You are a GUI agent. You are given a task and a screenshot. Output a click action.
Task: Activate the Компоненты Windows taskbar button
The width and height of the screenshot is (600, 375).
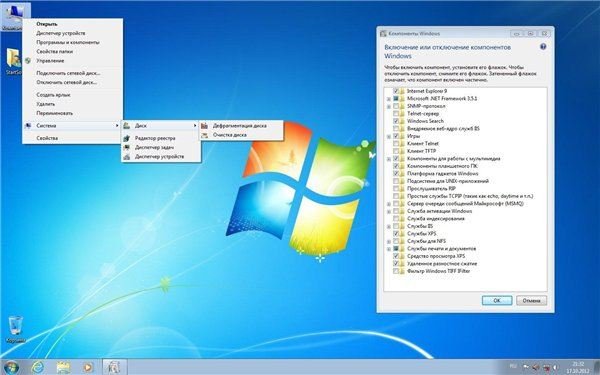[114, 367]
